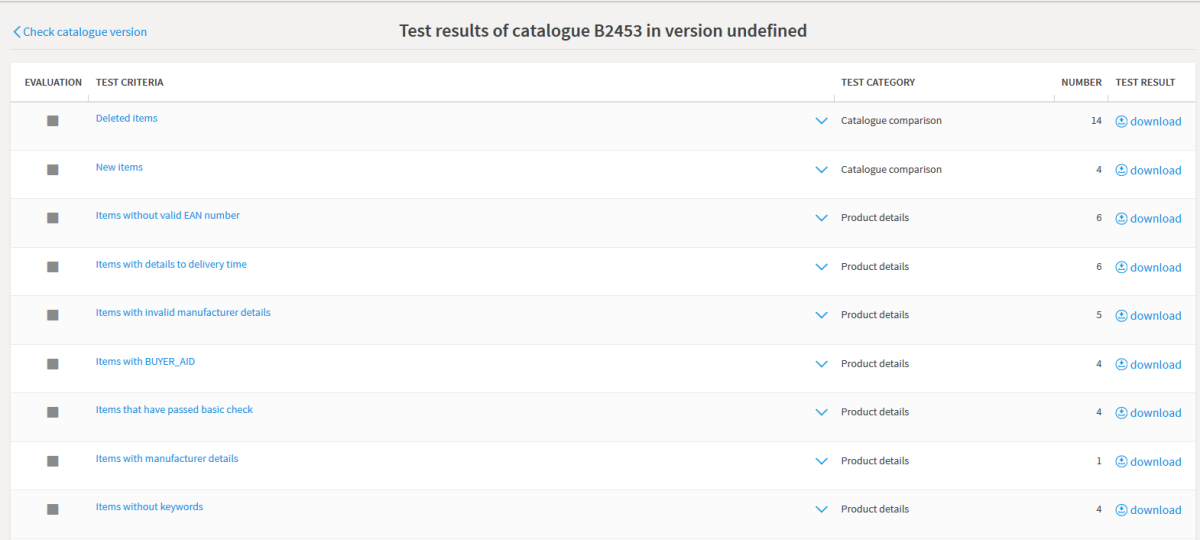Screen dimensions: 1200x540
Task: Download invalid manufacturer details results
Action: coord(1148,315)
